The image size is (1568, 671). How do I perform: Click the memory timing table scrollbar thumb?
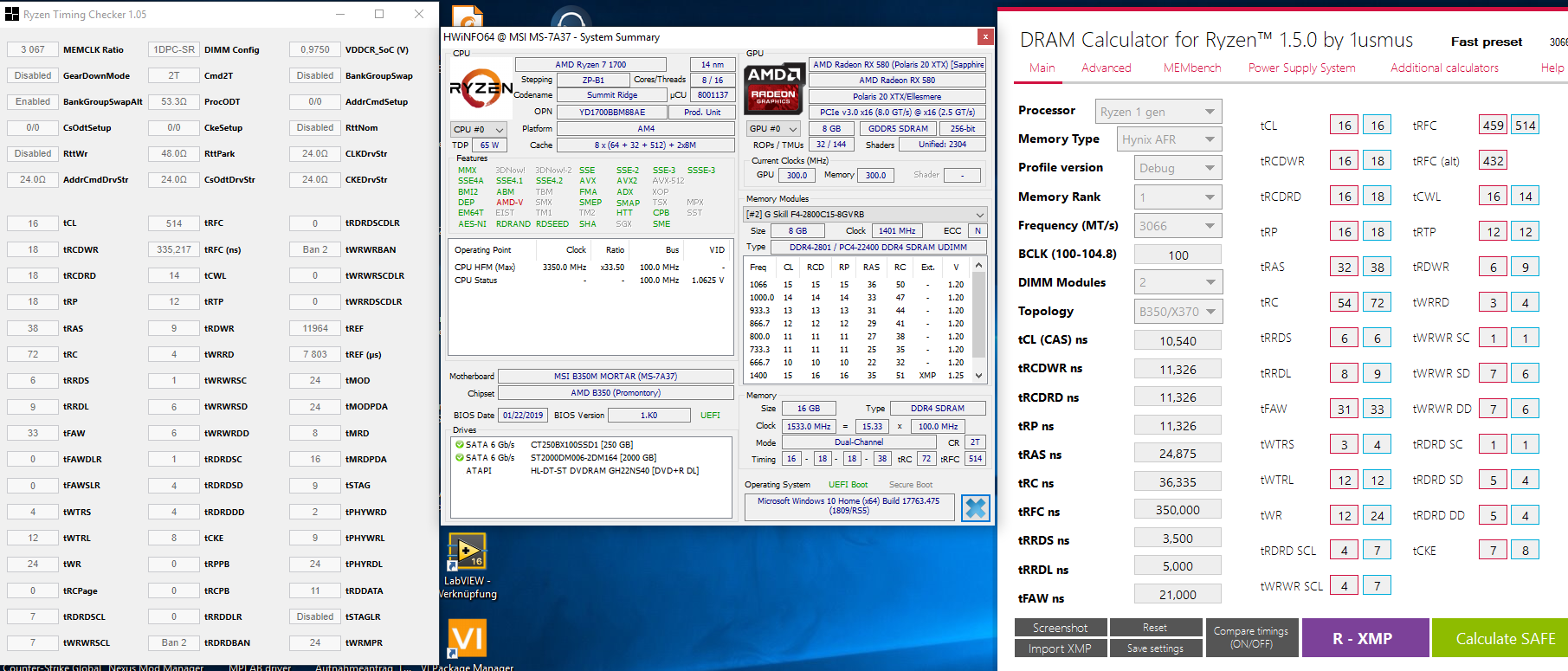click(x=979, y=314)
